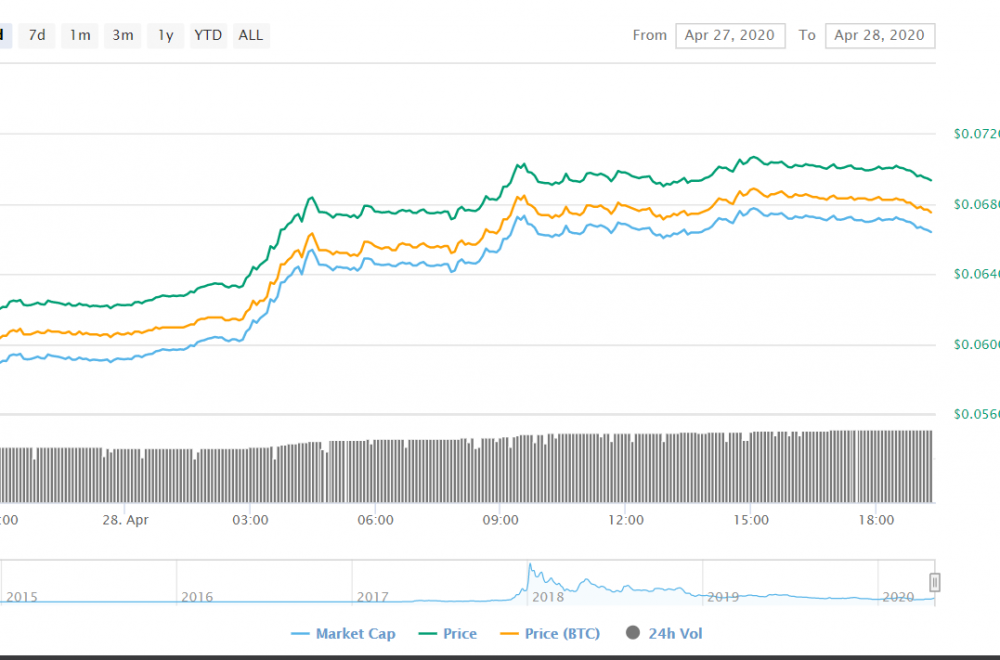The height and width of the screenshot is (660, 1000).
Task: Click the 24h Vol gray dot icon
Action: tap(633, 633)
